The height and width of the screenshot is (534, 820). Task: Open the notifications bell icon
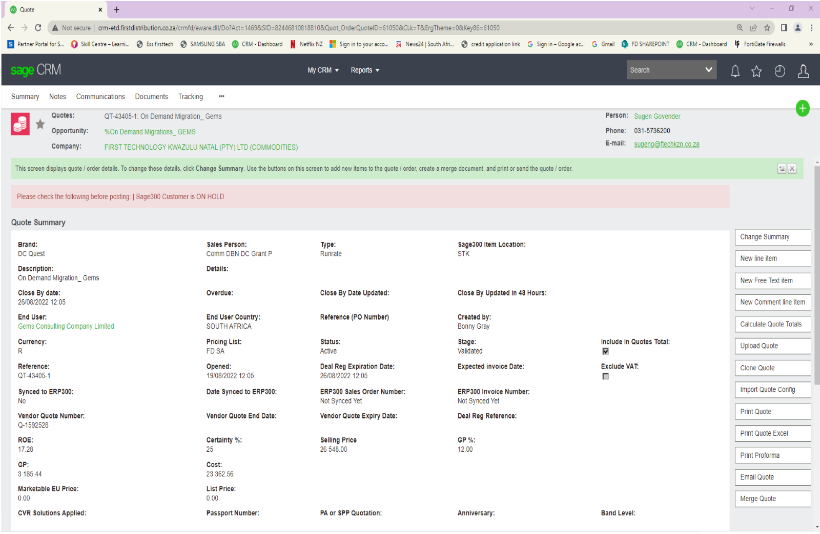(736, 70)
